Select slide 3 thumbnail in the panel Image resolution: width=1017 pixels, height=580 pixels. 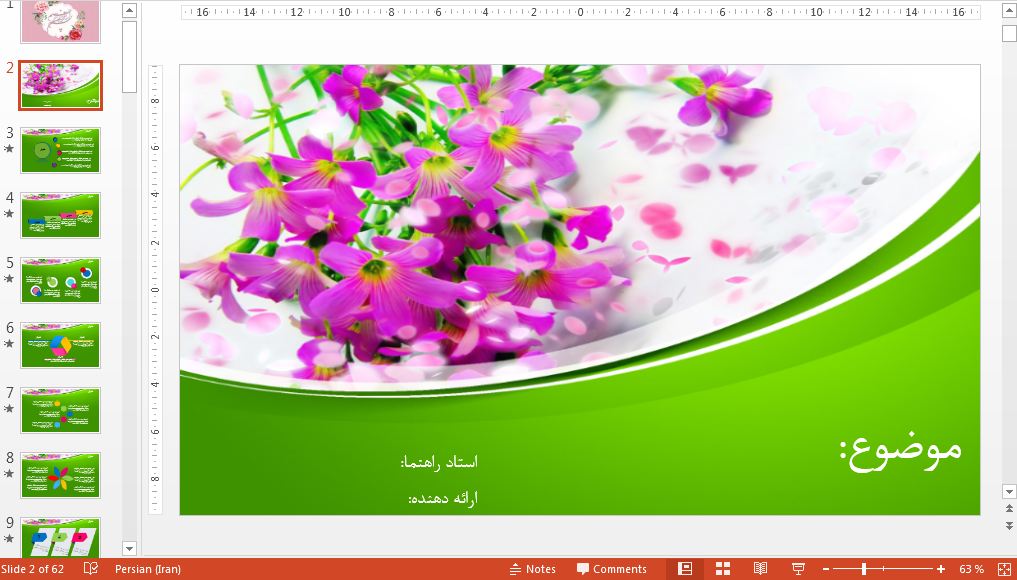click(x=60, y=150)
